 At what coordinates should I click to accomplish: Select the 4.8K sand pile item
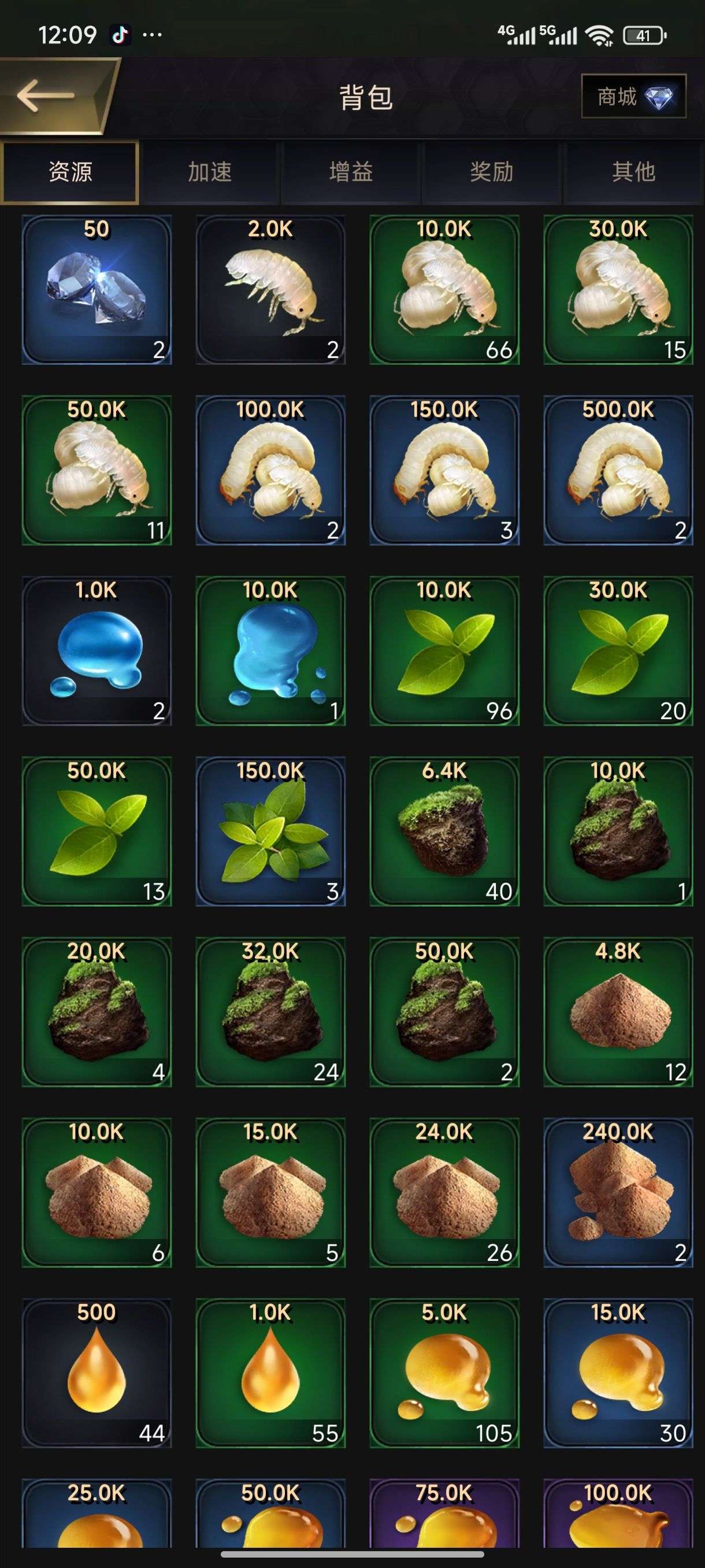618,1012
